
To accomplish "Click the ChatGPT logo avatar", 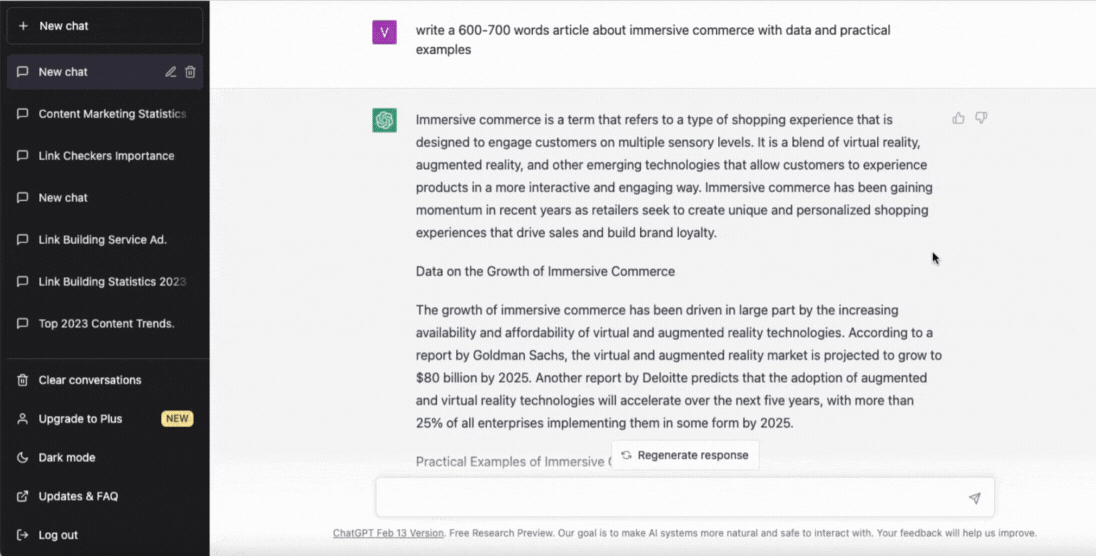I will click(384, 120).
